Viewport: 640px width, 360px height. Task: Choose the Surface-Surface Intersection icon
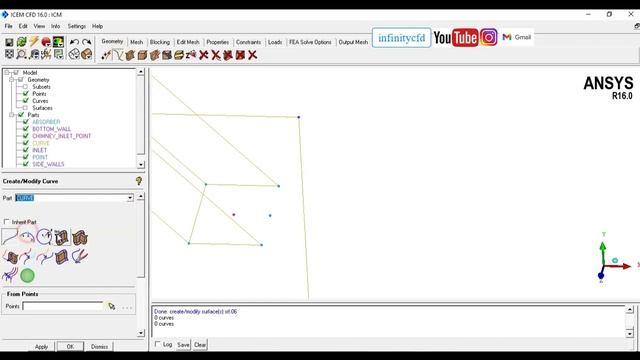click(80, 237)
